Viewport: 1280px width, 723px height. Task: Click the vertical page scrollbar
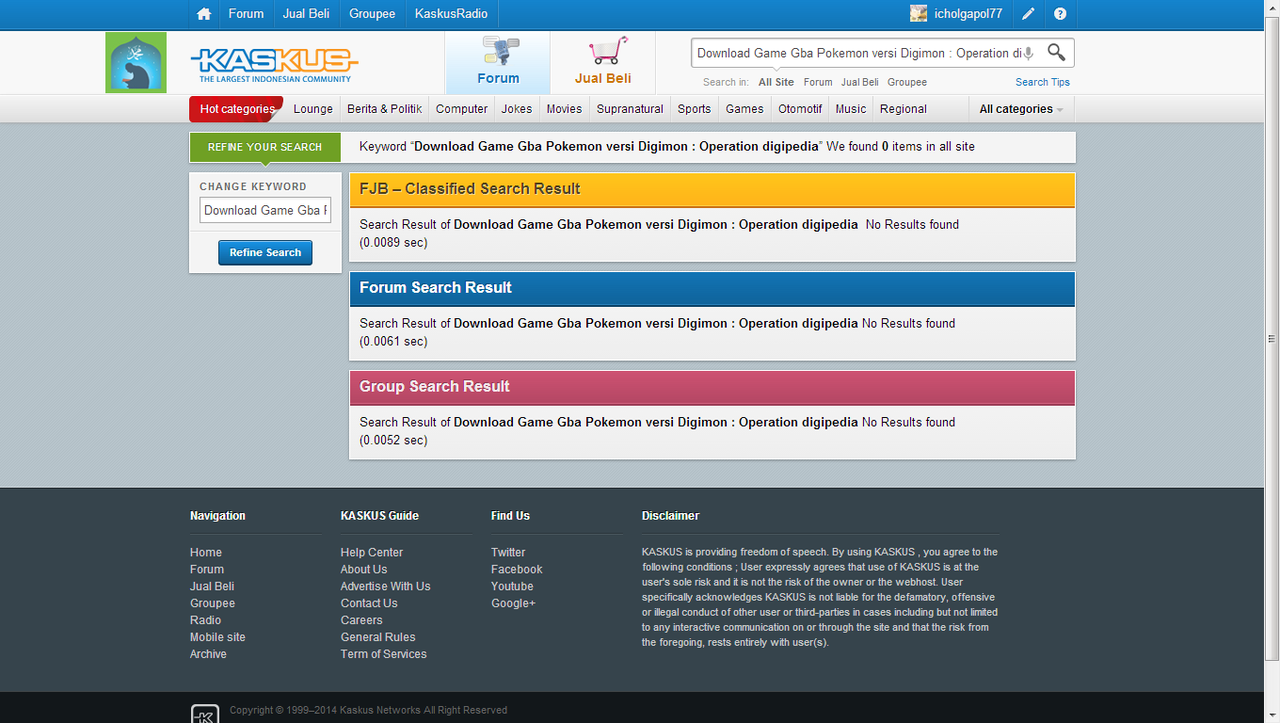pos(1272,339)
